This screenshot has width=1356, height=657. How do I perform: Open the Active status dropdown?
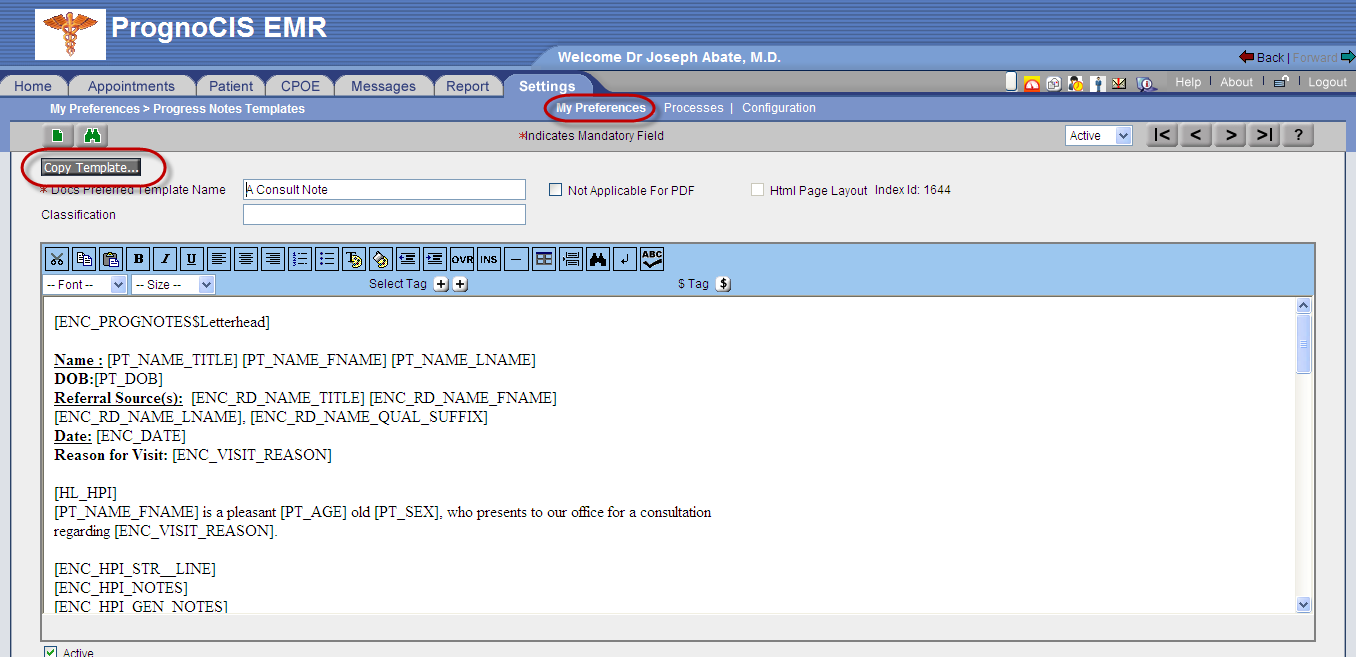[x=1099, y=136]
